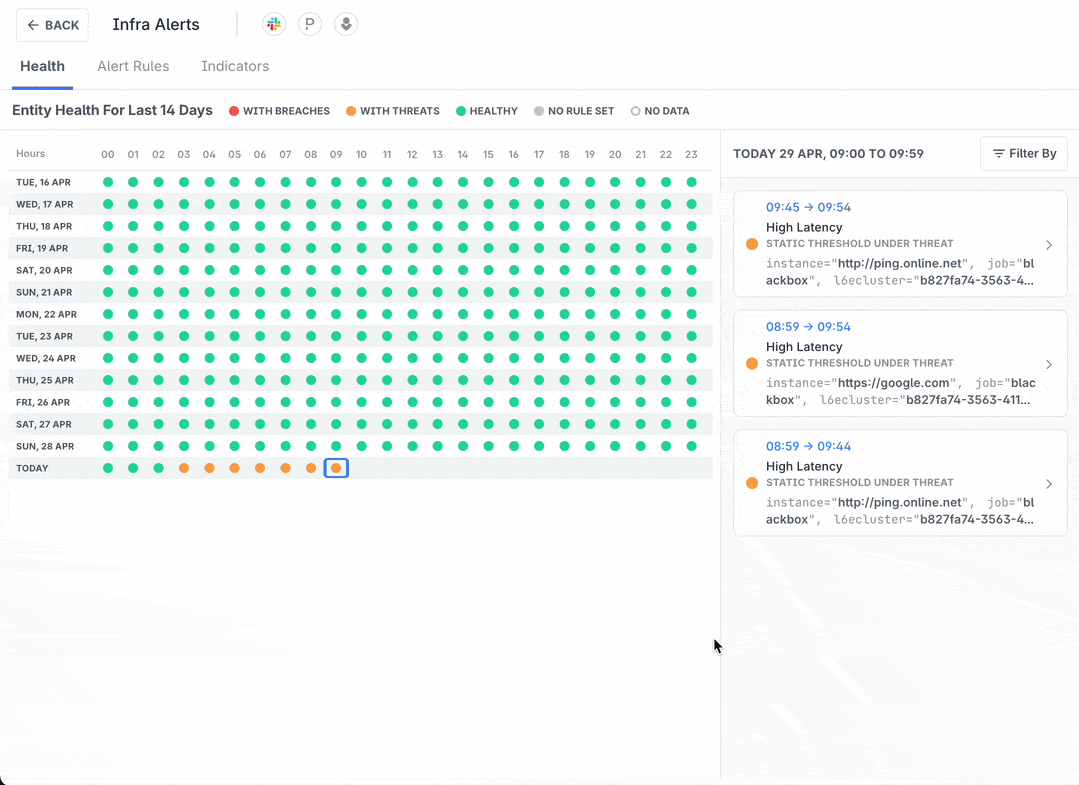Go back using the Back button

click(x=52, y=25)
